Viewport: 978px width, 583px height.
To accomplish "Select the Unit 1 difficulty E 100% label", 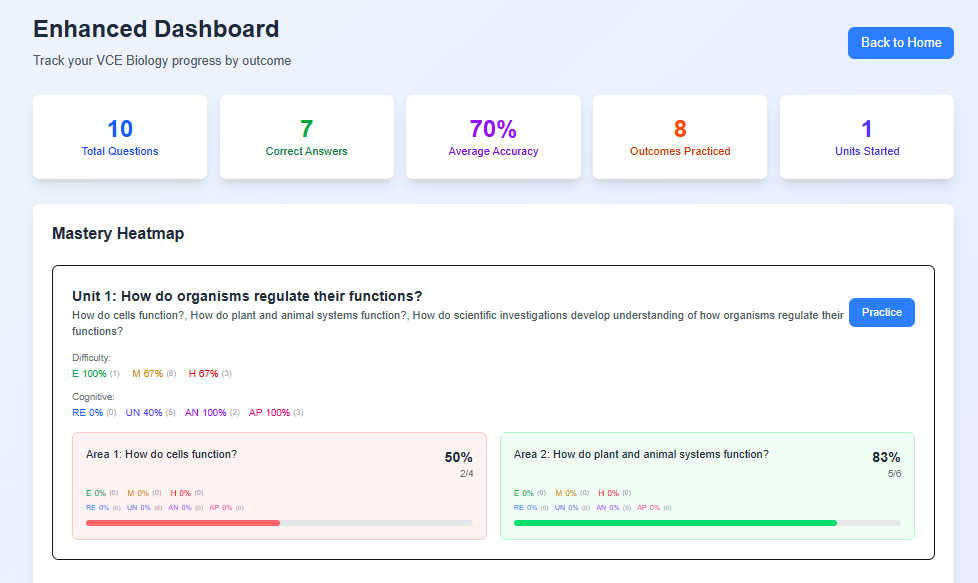I will [x=90, y=374].
